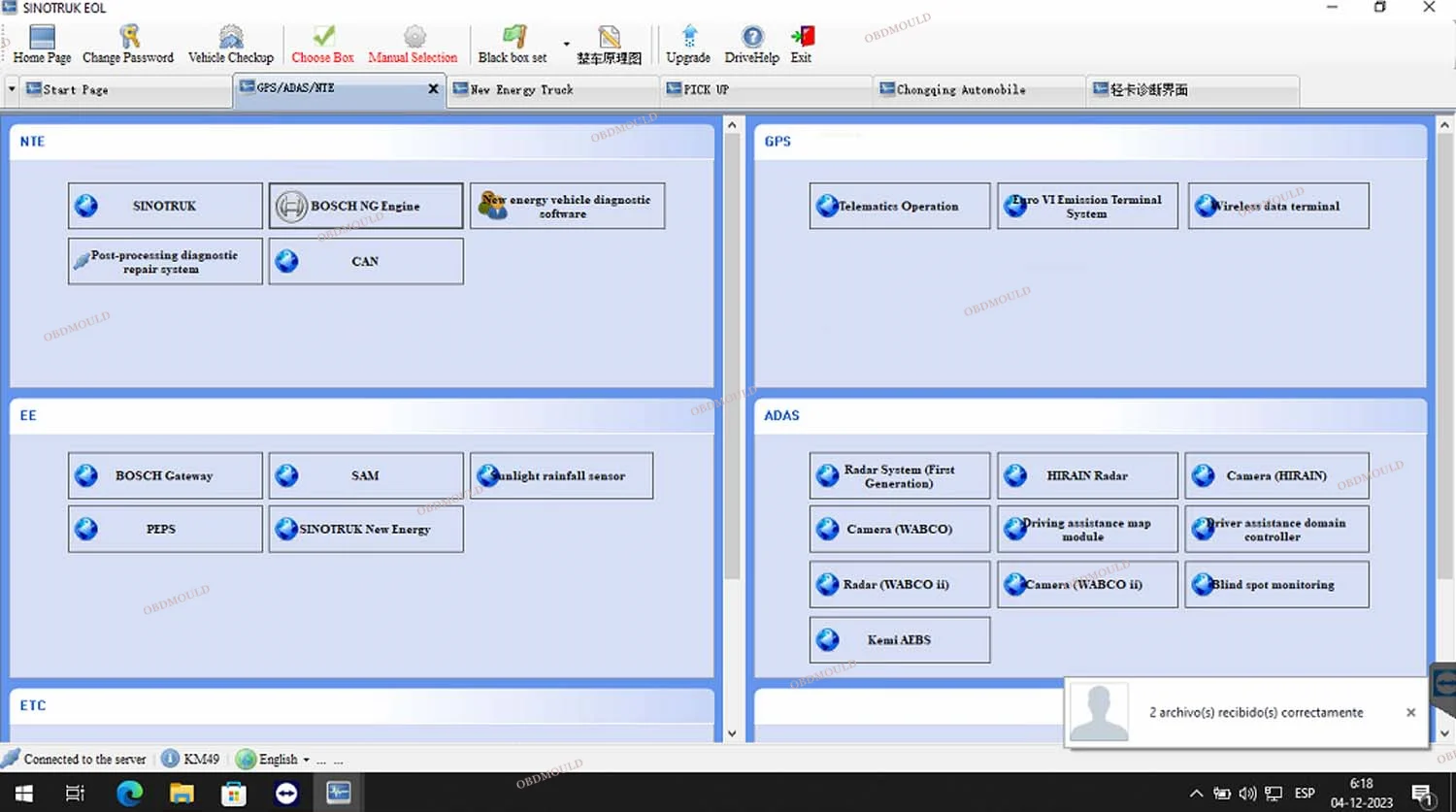Click the right pane scrollbar up arrow
The width and height of the screenshot is (1456, 812).
tap(1444, 125)
